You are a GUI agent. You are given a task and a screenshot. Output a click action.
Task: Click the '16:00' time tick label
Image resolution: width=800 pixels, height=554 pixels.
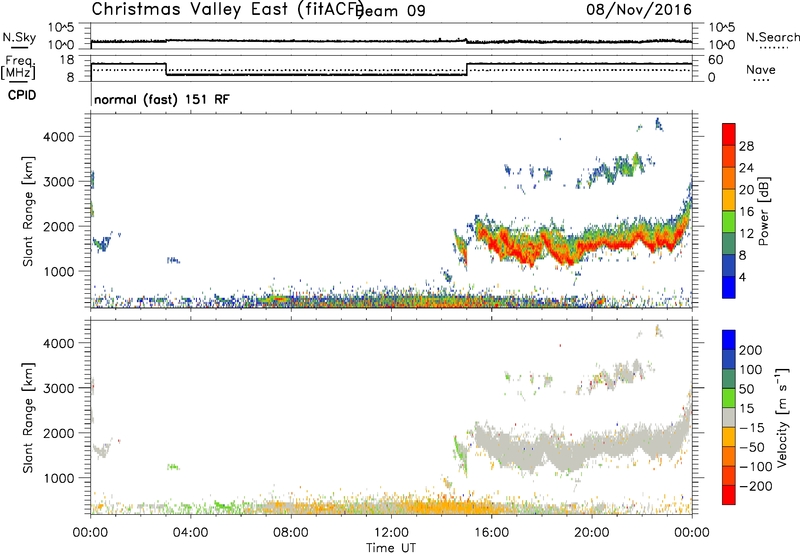click(491, 533)
